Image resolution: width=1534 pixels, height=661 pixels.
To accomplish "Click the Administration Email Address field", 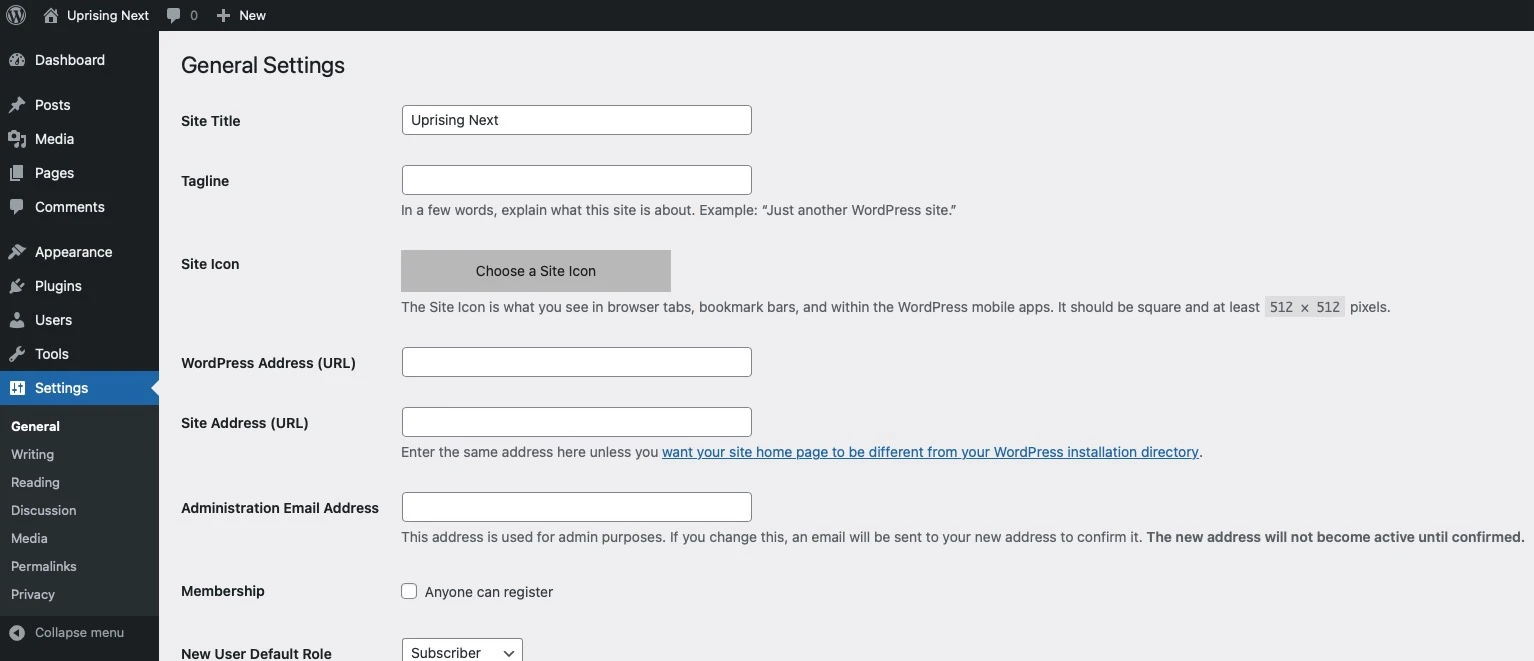I will (577, 507).
